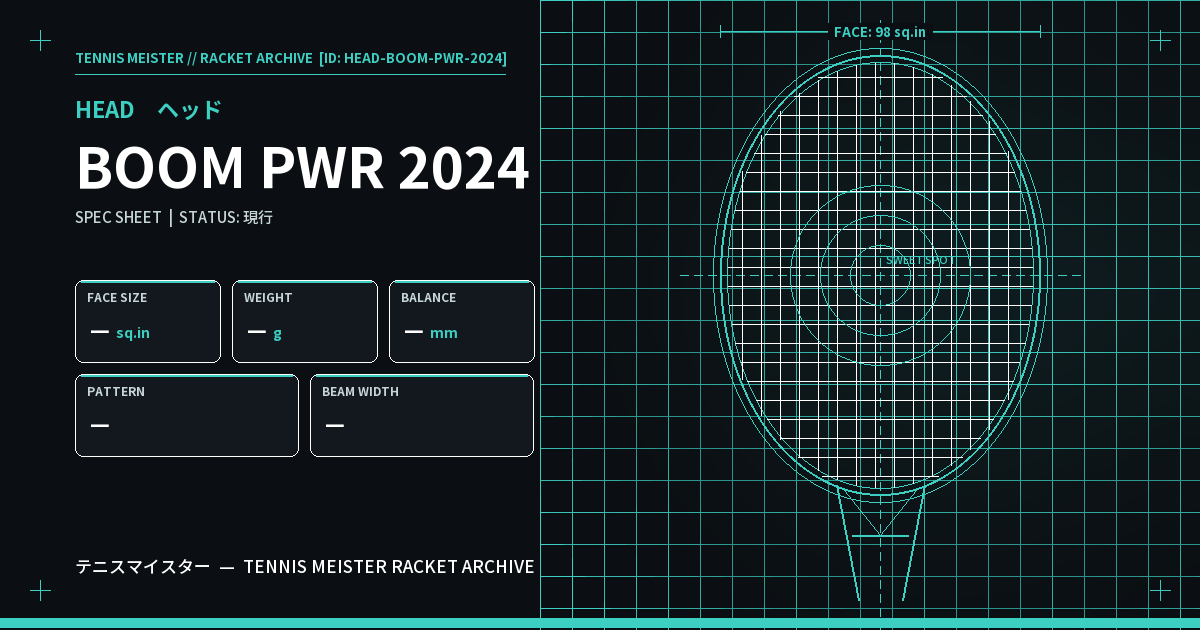The width and height of the screenshot is (1200, 630).
Task: Select the WEIGHT spec card
Action: [305, 321]
